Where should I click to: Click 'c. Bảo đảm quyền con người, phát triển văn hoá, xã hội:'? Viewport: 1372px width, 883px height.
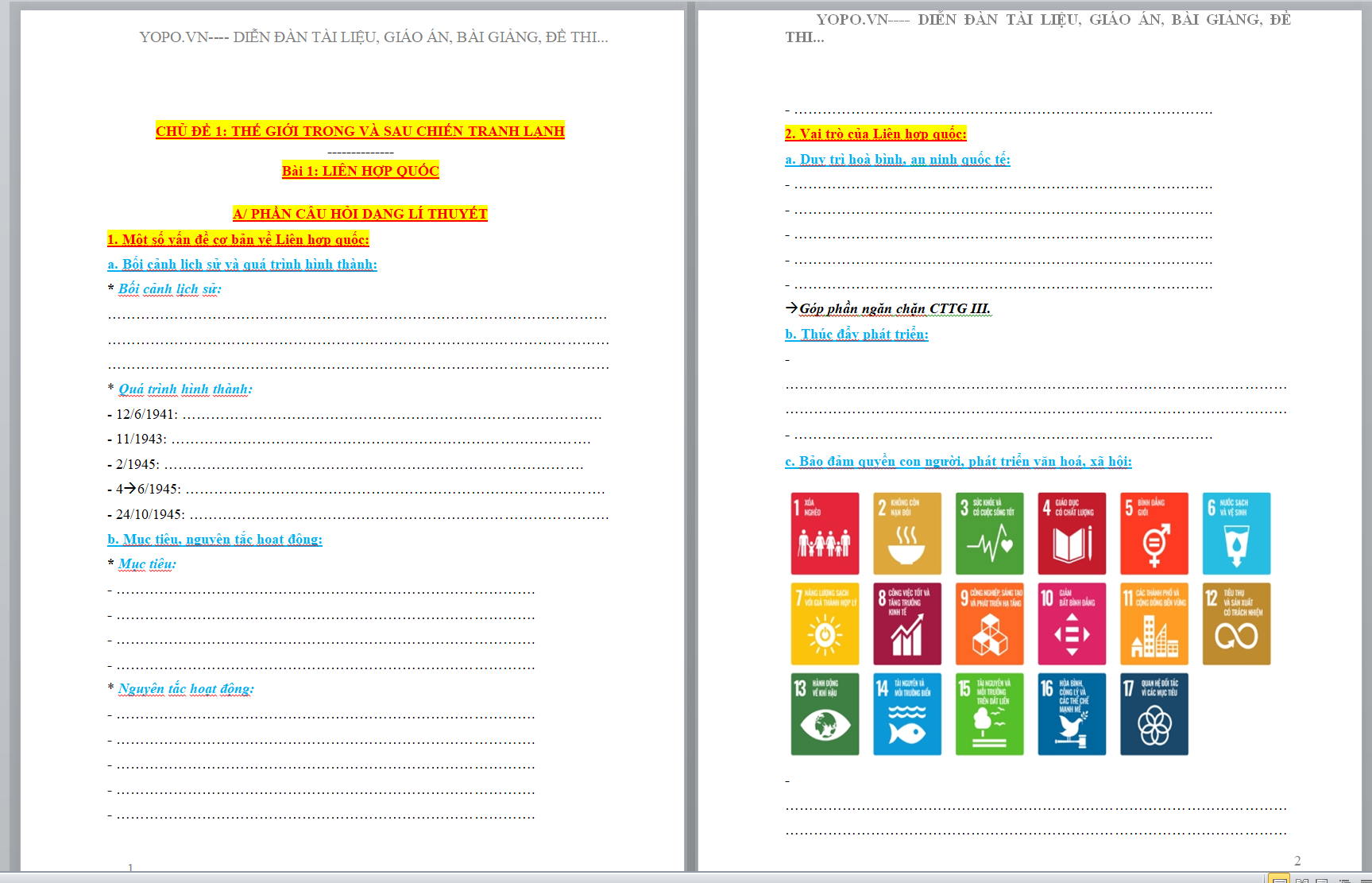pyautogui.click(x=958, y=462)
